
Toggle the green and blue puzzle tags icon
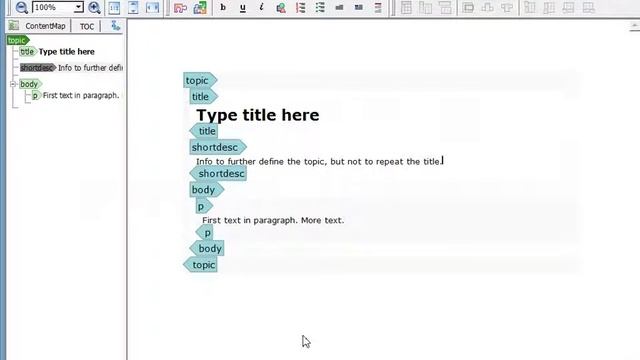tap(200, 7)
